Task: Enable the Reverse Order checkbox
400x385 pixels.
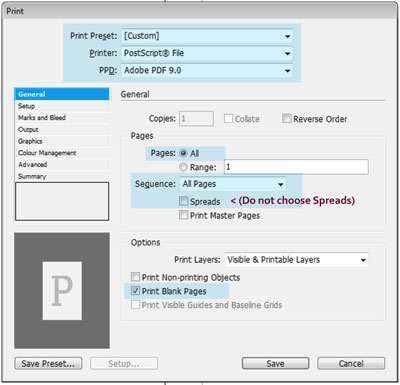Action: (286, 119)
